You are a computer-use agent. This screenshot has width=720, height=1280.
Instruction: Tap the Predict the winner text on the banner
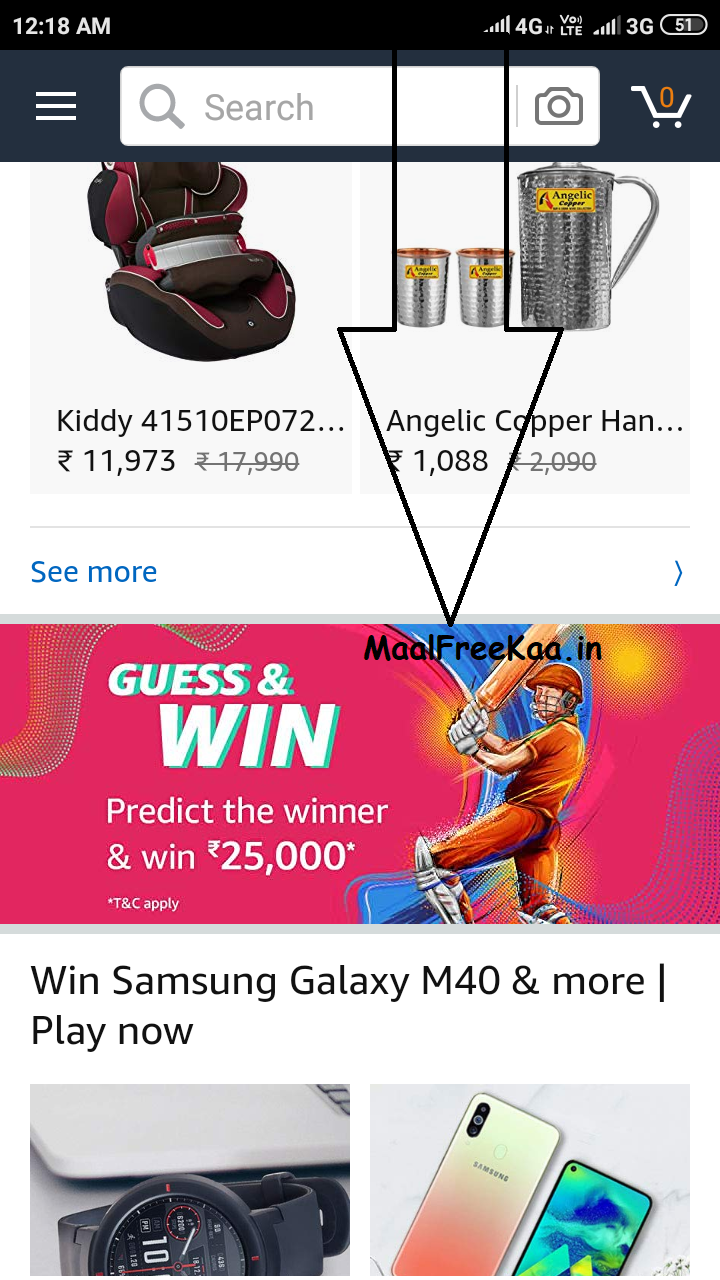(x=247, y=811)
